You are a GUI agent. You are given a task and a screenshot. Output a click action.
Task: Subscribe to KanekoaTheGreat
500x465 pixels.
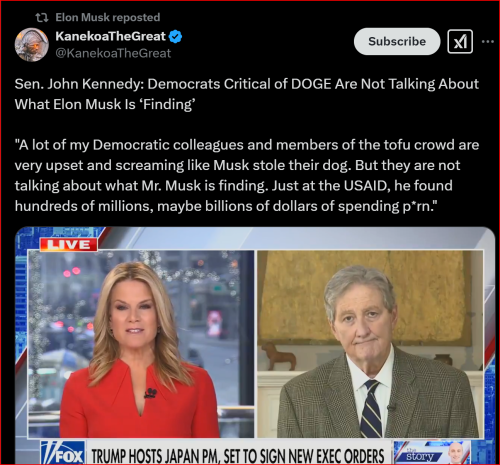[397, 41]
